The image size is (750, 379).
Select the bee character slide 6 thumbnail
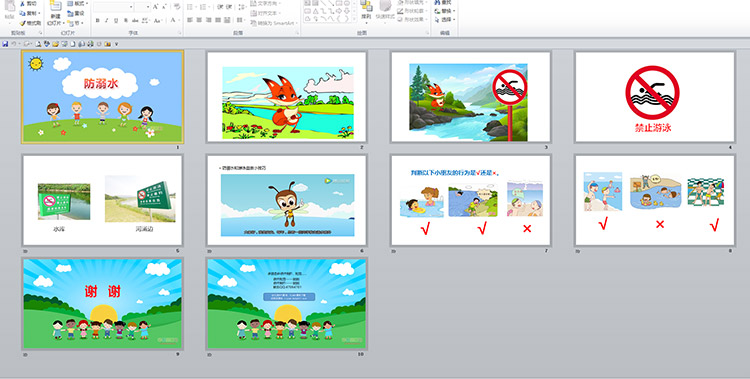(x=287, y=200)
